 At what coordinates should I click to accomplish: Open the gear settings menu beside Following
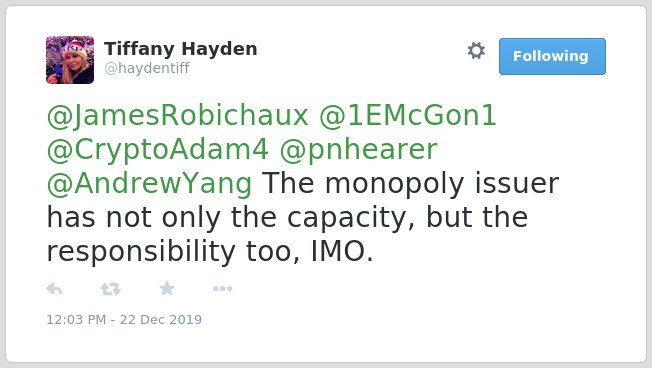click(x=476, y=51)
